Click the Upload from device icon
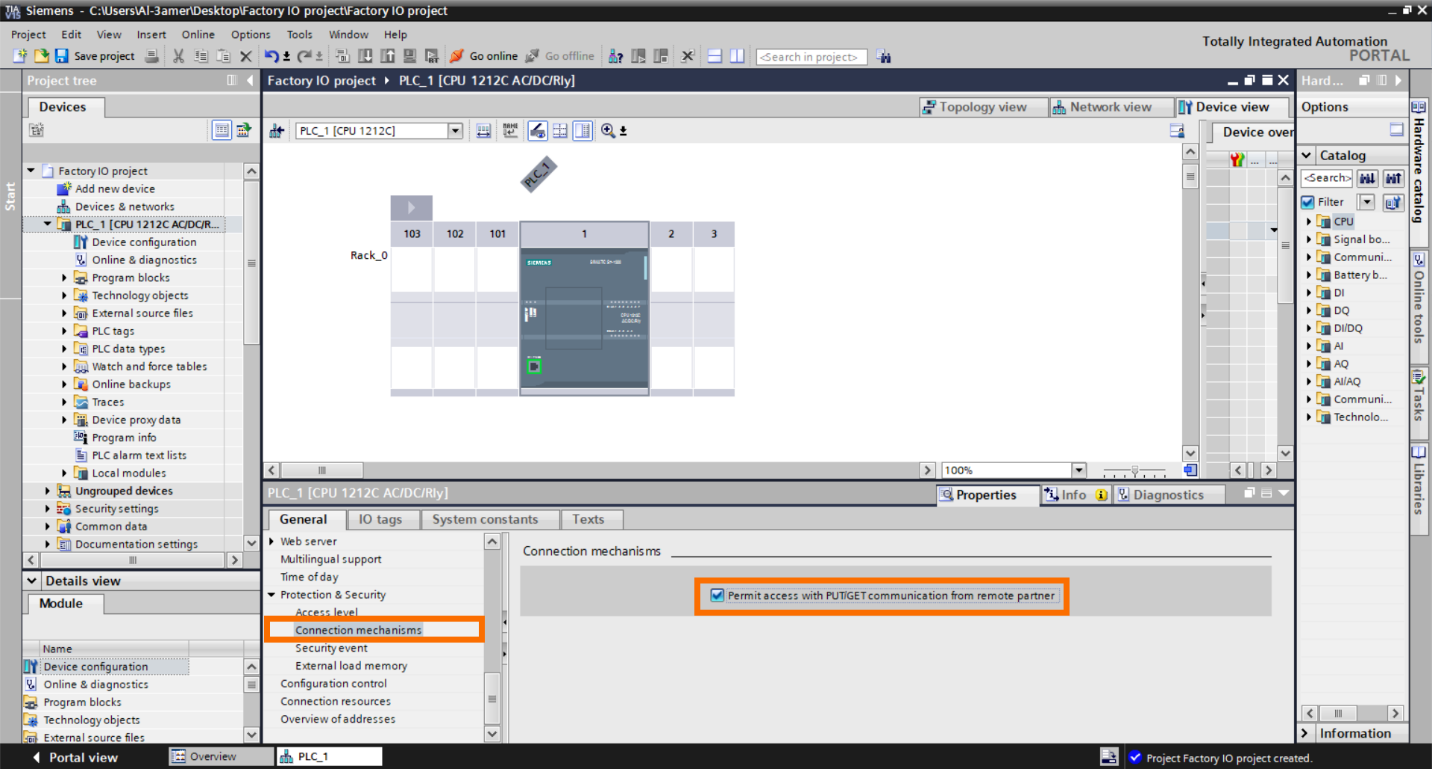 tap(388, 57)
